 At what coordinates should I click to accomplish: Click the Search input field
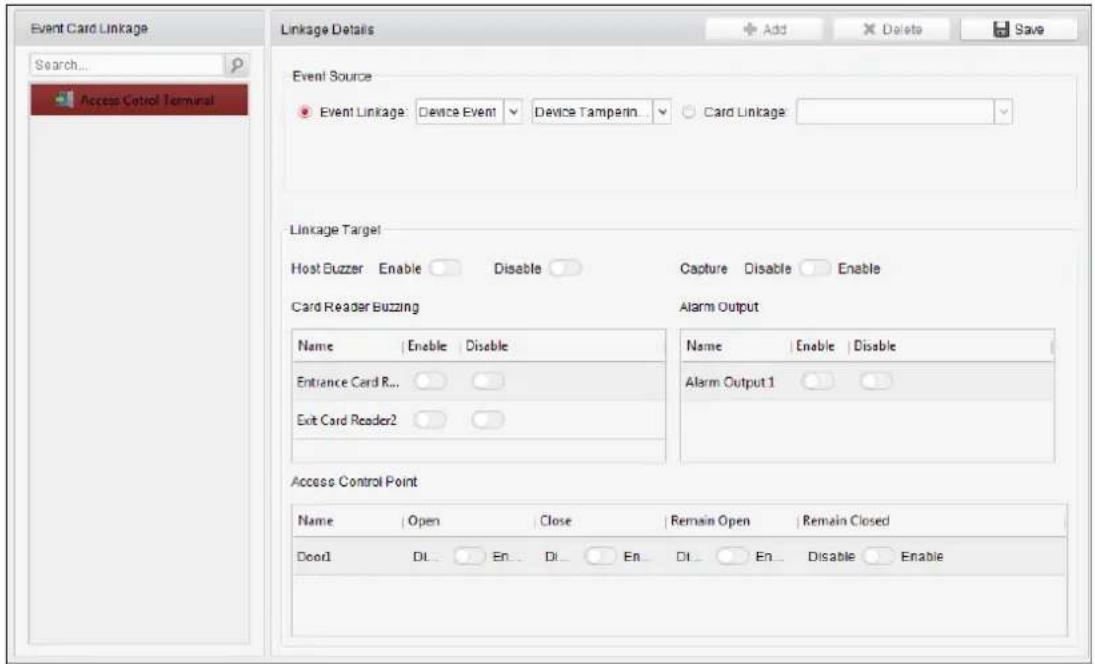pos(127,65)
